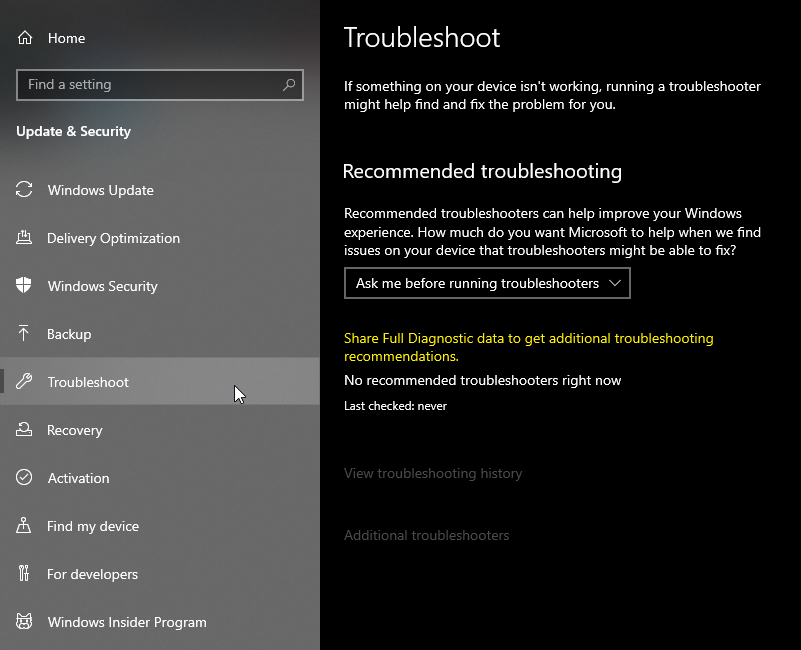Viewport: 801px width, 650px height.
Task: Click the Find my device icon
Action: (x=25, y=526)
